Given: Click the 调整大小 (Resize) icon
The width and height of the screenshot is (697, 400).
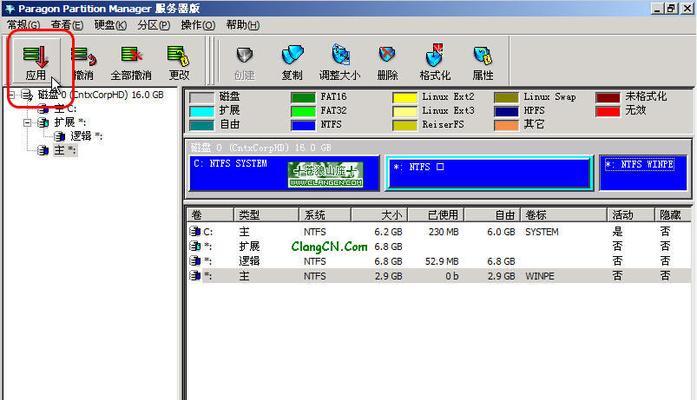Looking at the screenshot, I should tap(340, 56).
